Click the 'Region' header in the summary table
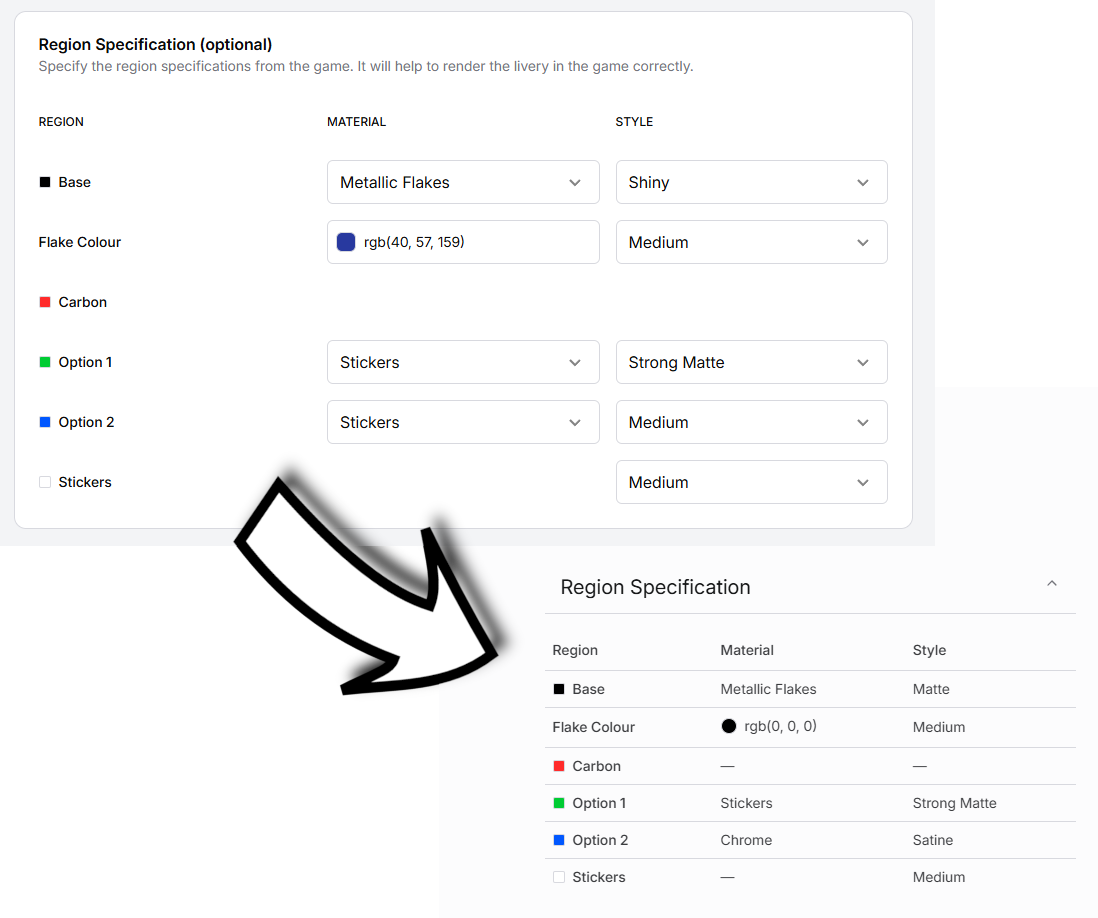Screen dimensions: 1098x918 pos(575,650)
